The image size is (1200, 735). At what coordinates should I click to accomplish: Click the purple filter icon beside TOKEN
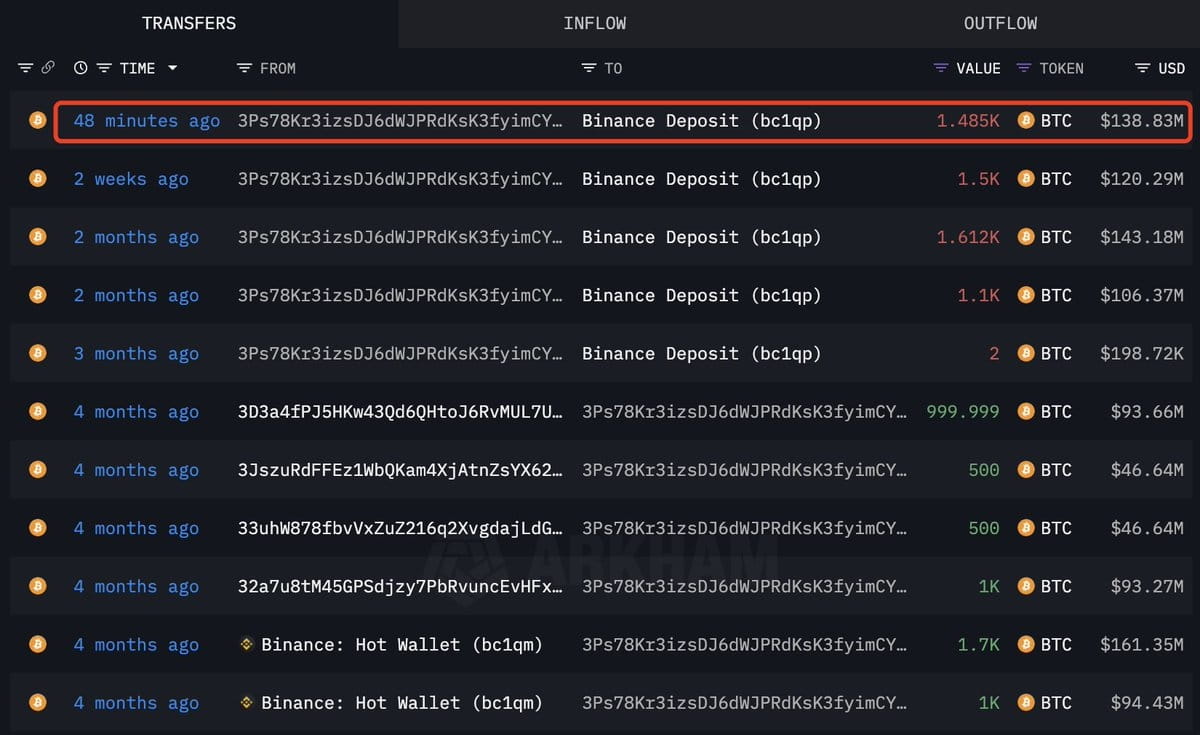point(1024,68)
